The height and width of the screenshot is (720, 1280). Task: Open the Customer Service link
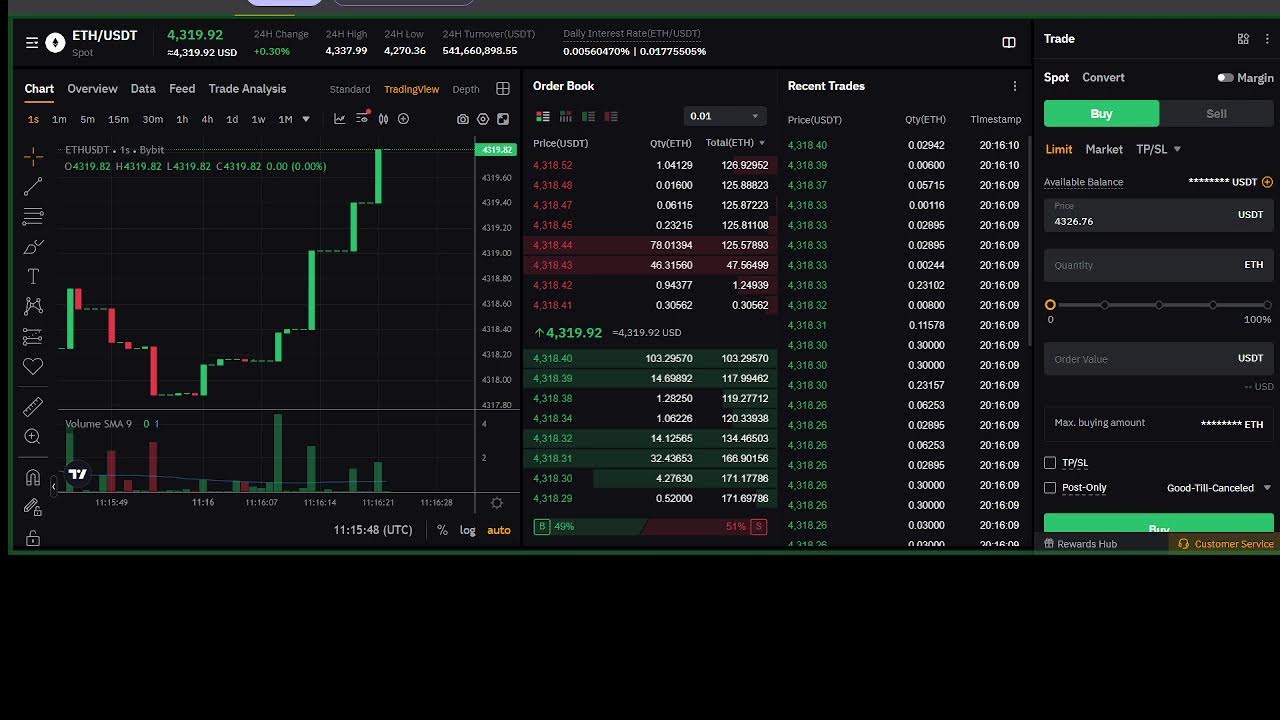coord(1226,544)
